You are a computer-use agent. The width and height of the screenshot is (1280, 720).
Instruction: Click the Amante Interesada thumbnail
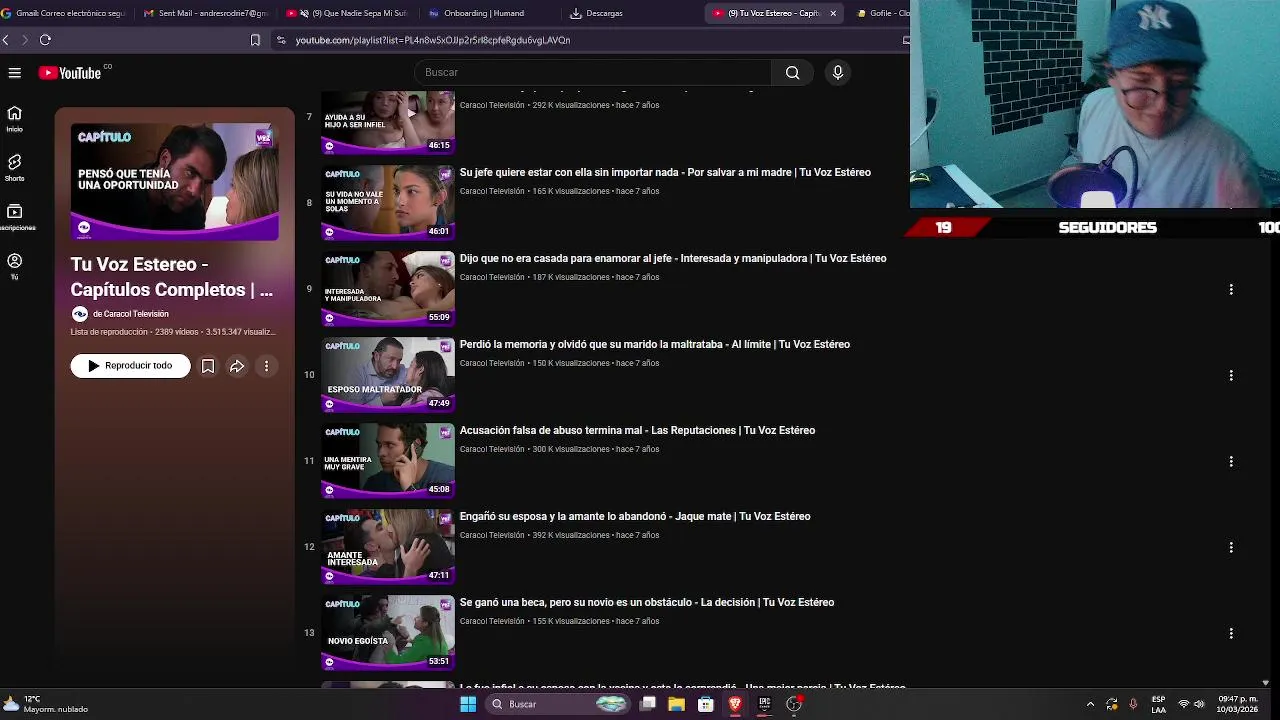388,547
